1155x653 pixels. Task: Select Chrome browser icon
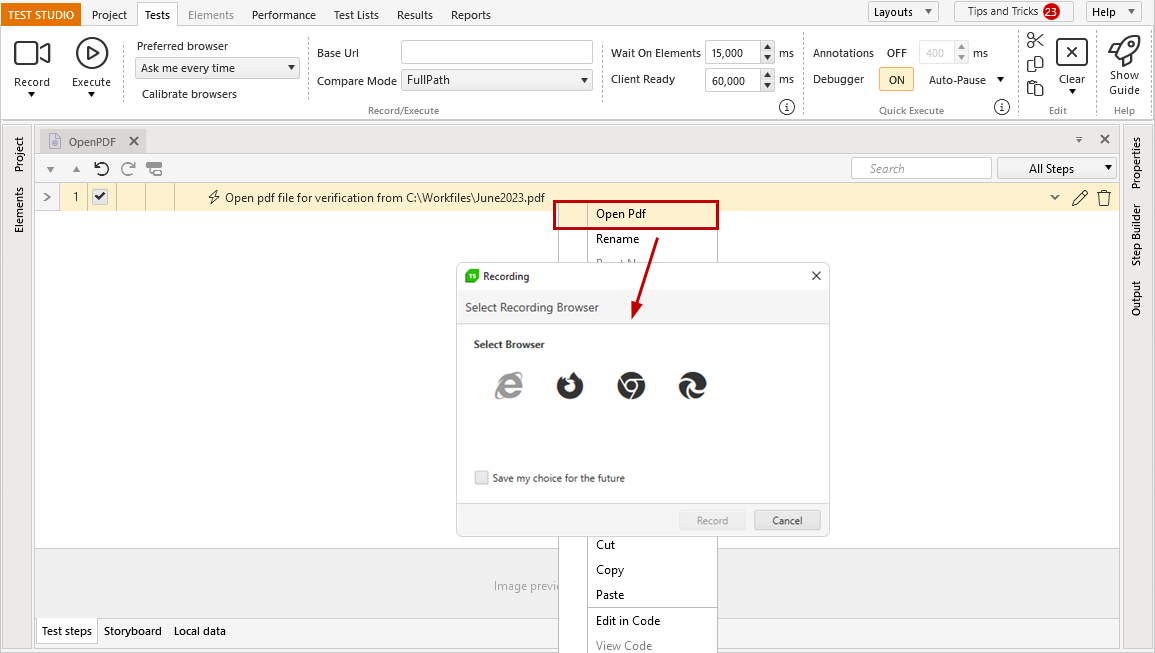(x=631, y=385)
